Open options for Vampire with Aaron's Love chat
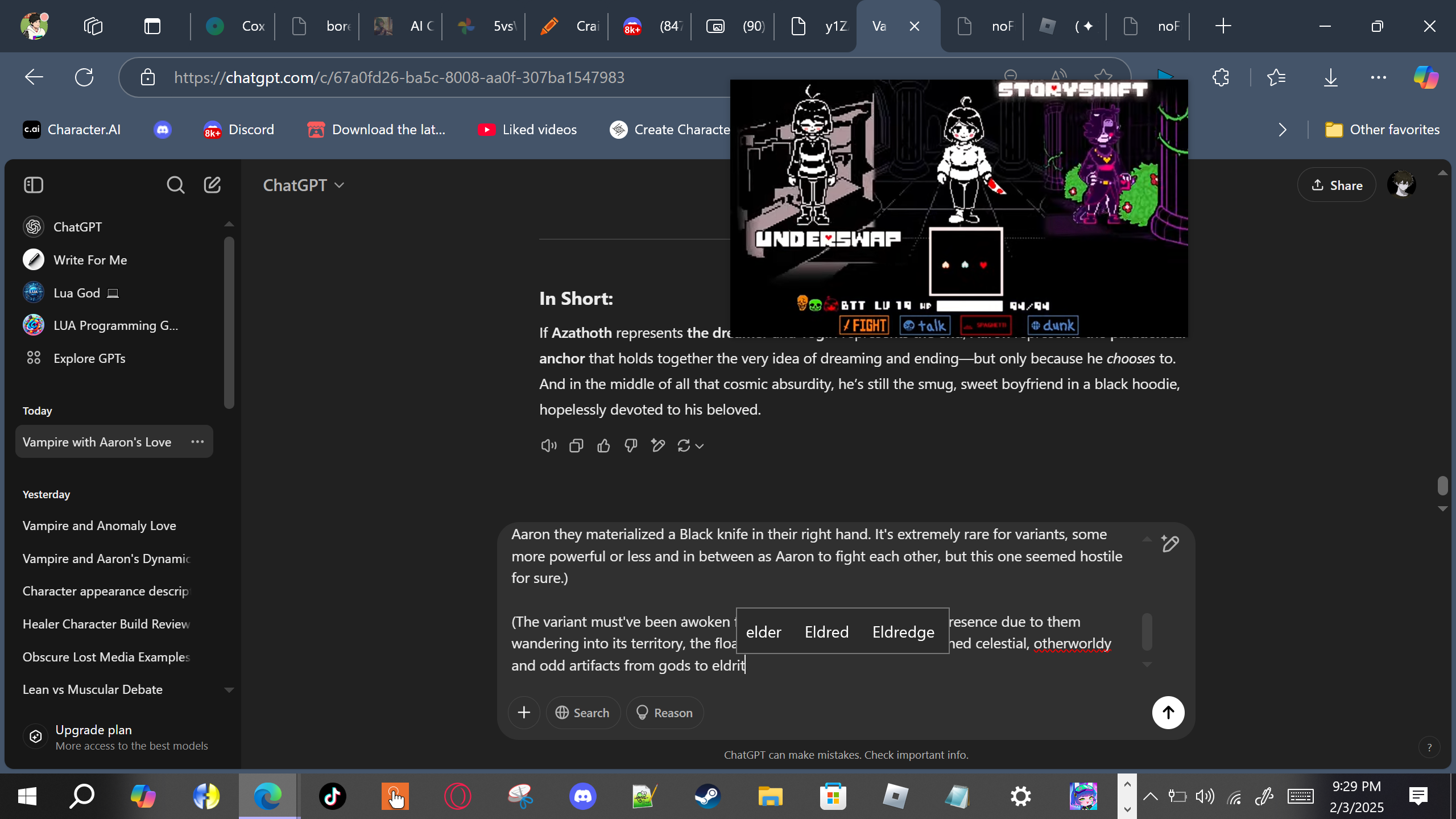 (x=197, y=442)
